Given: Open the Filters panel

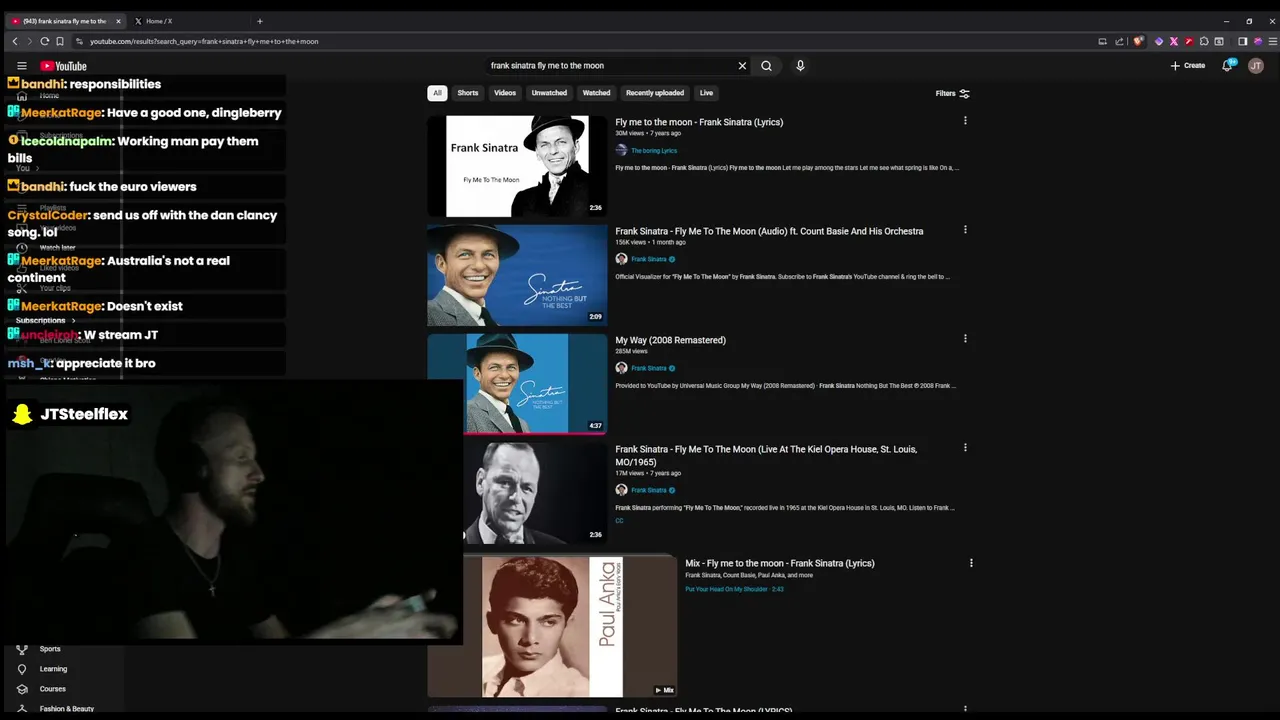Looking at the screenshot, I should pyautogui.click(x=952, y=93).
